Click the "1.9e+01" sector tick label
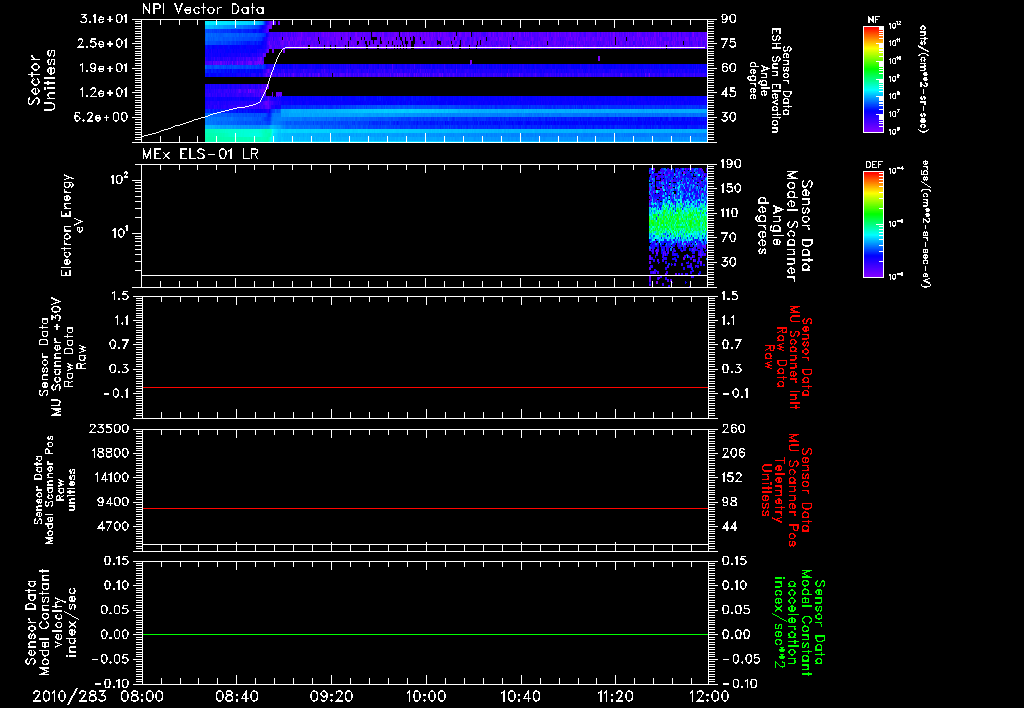The height and width of the screenshot is (708, 1024). tap(103, 68)
